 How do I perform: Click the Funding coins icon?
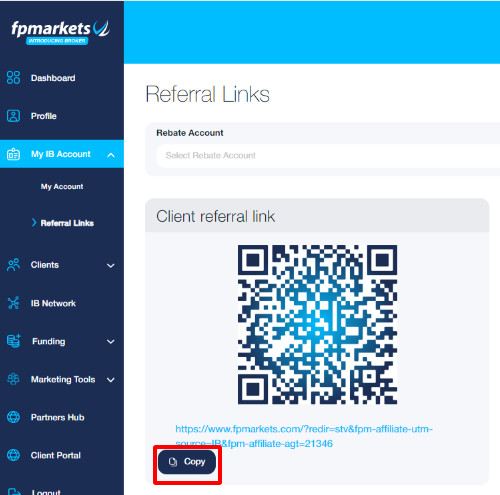[x=14, y=341]
